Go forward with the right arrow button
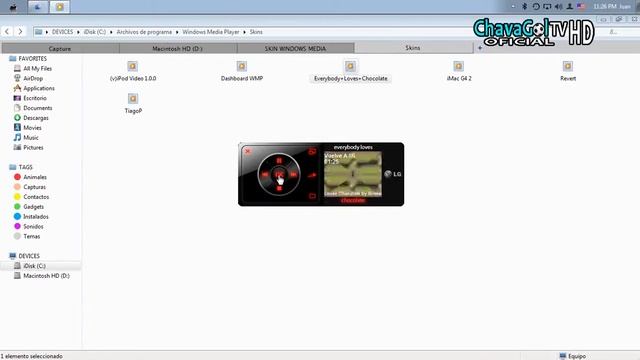Screen dimensions: 640x360 [20, 31]
